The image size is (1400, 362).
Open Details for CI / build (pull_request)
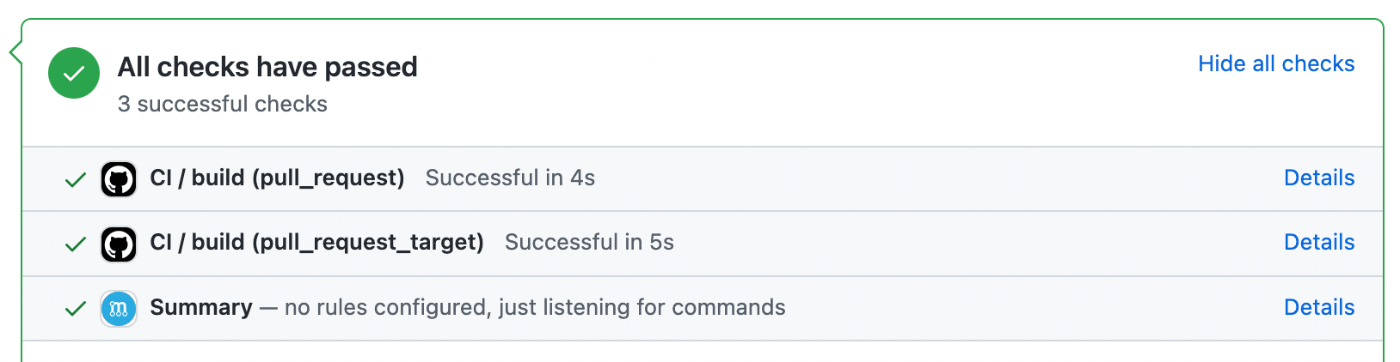click(x=1319, y=178)
